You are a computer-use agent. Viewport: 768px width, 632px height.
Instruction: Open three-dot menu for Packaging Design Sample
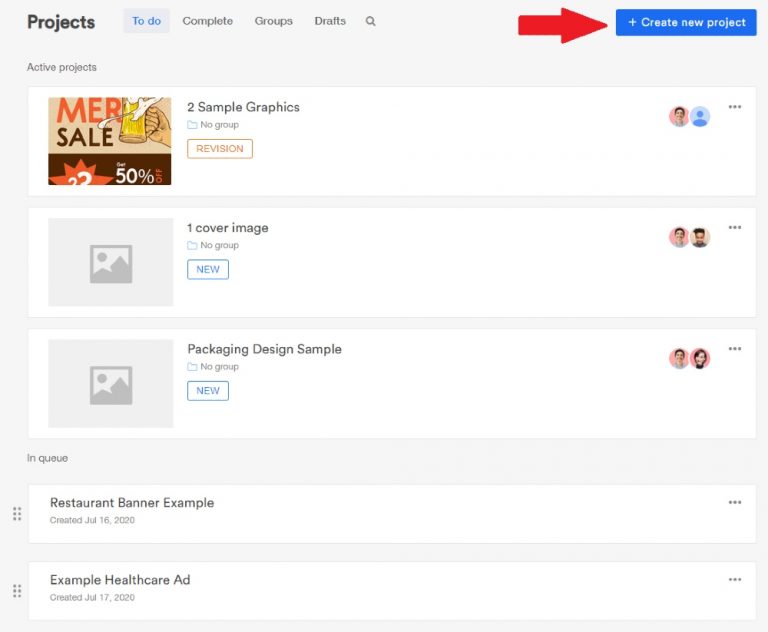click(735, 349)
